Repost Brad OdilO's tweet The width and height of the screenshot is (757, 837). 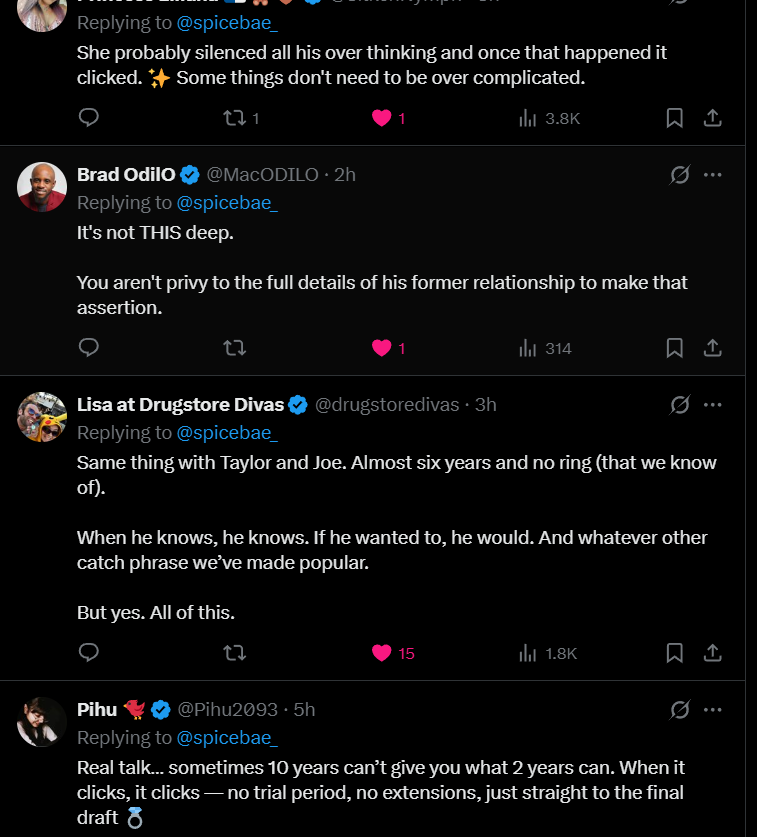(234, 348)
